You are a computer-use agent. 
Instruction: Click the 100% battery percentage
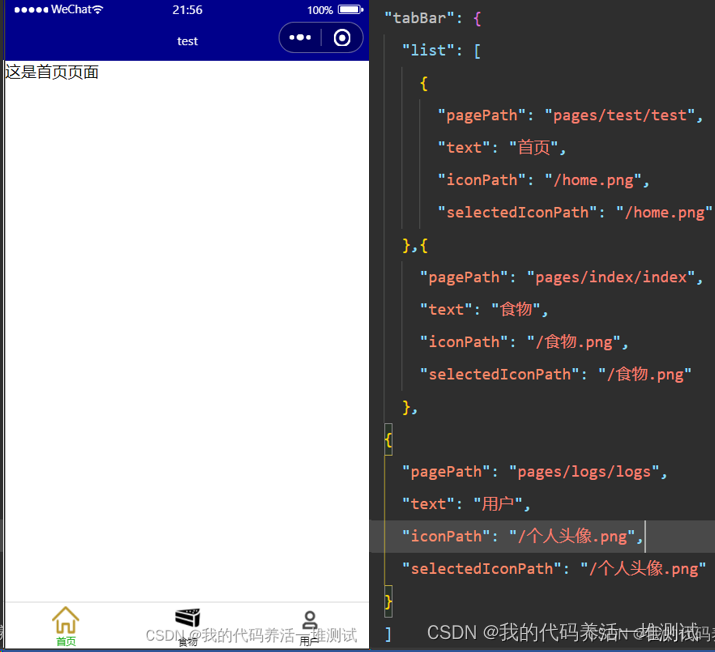pyautogui.click(x=320, y=10)
